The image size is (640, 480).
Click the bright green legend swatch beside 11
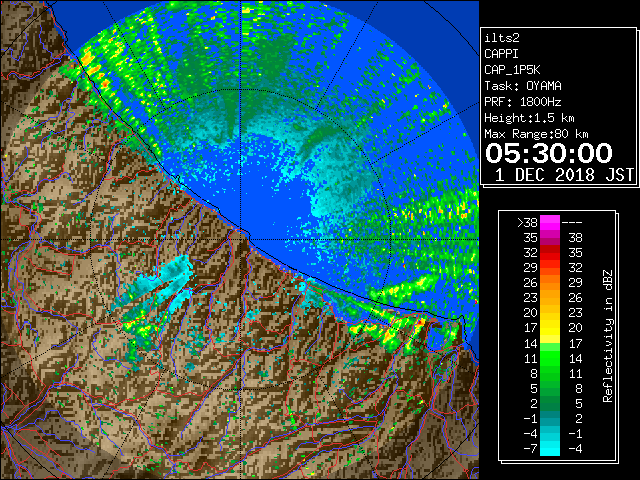(550, 358)
